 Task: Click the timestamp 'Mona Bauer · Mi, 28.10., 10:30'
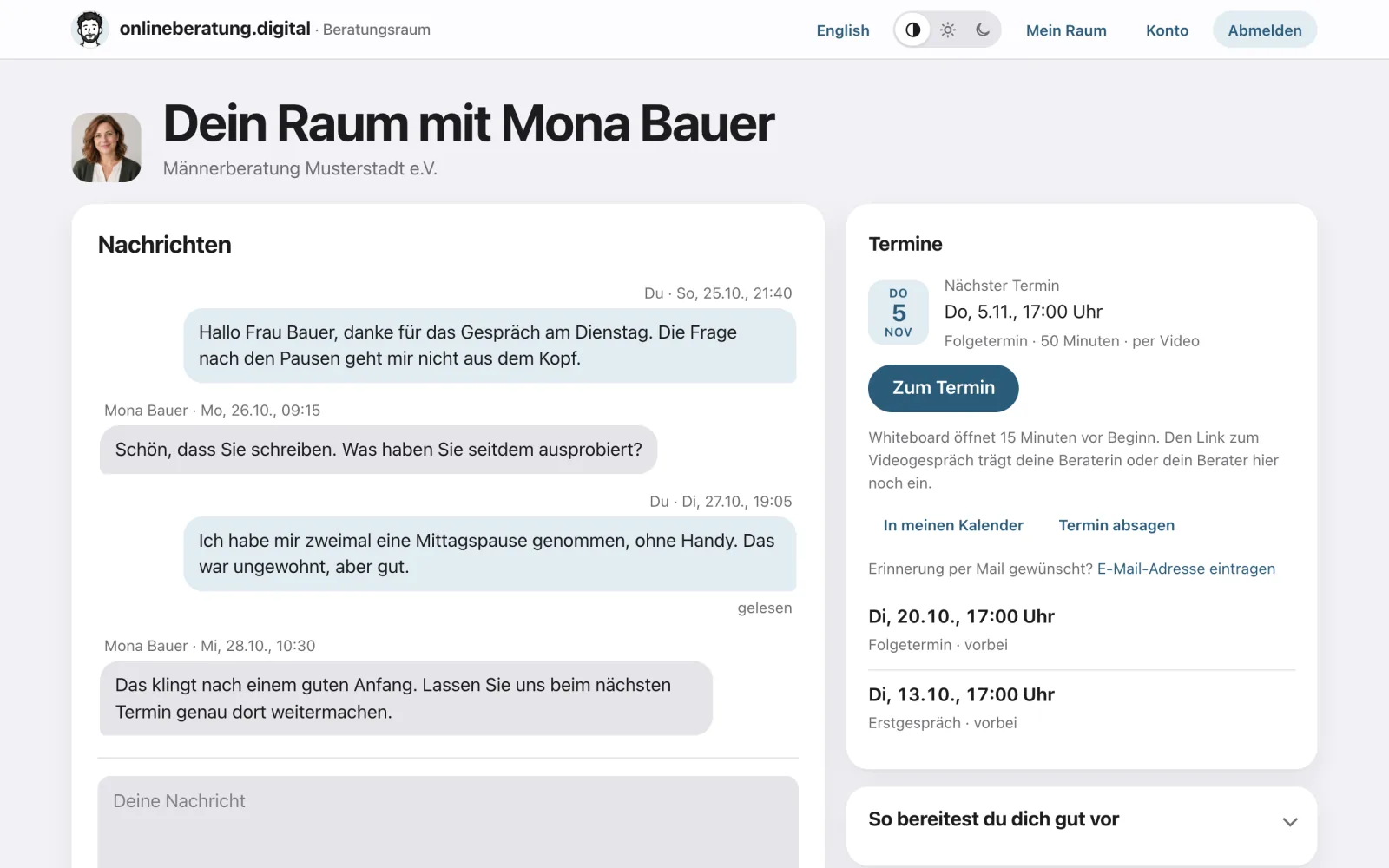[210, 646]
